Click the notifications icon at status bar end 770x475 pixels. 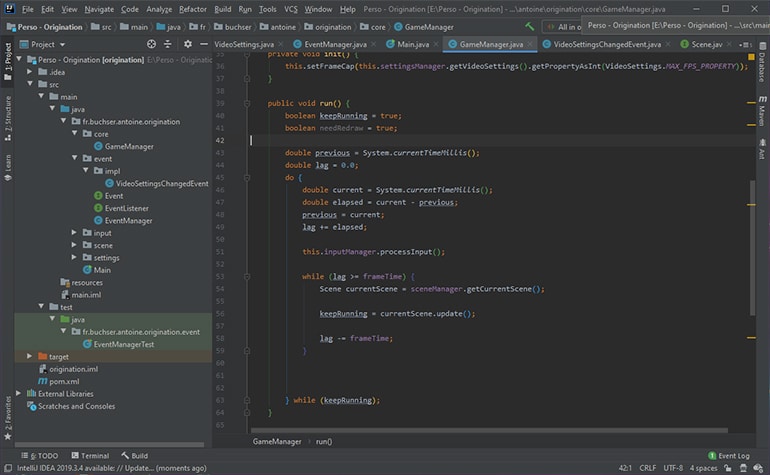(759, 468)
